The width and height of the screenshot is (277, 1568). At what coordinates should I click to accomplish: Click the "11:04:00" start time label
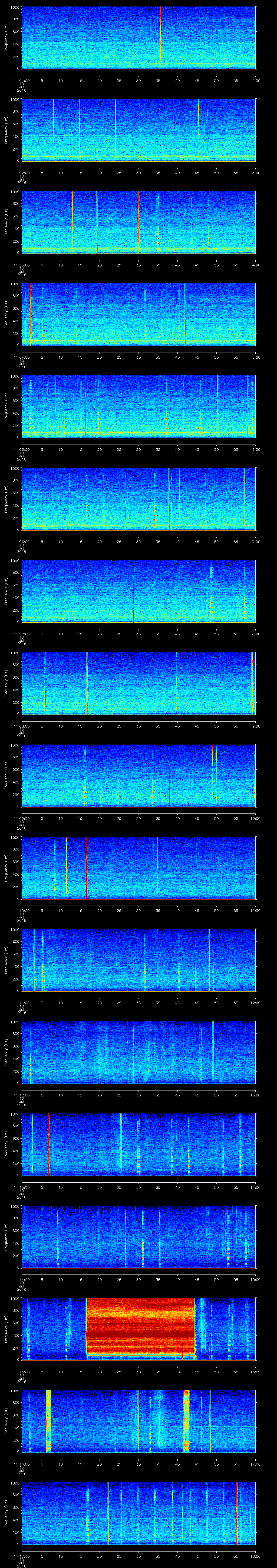[21, 357]
